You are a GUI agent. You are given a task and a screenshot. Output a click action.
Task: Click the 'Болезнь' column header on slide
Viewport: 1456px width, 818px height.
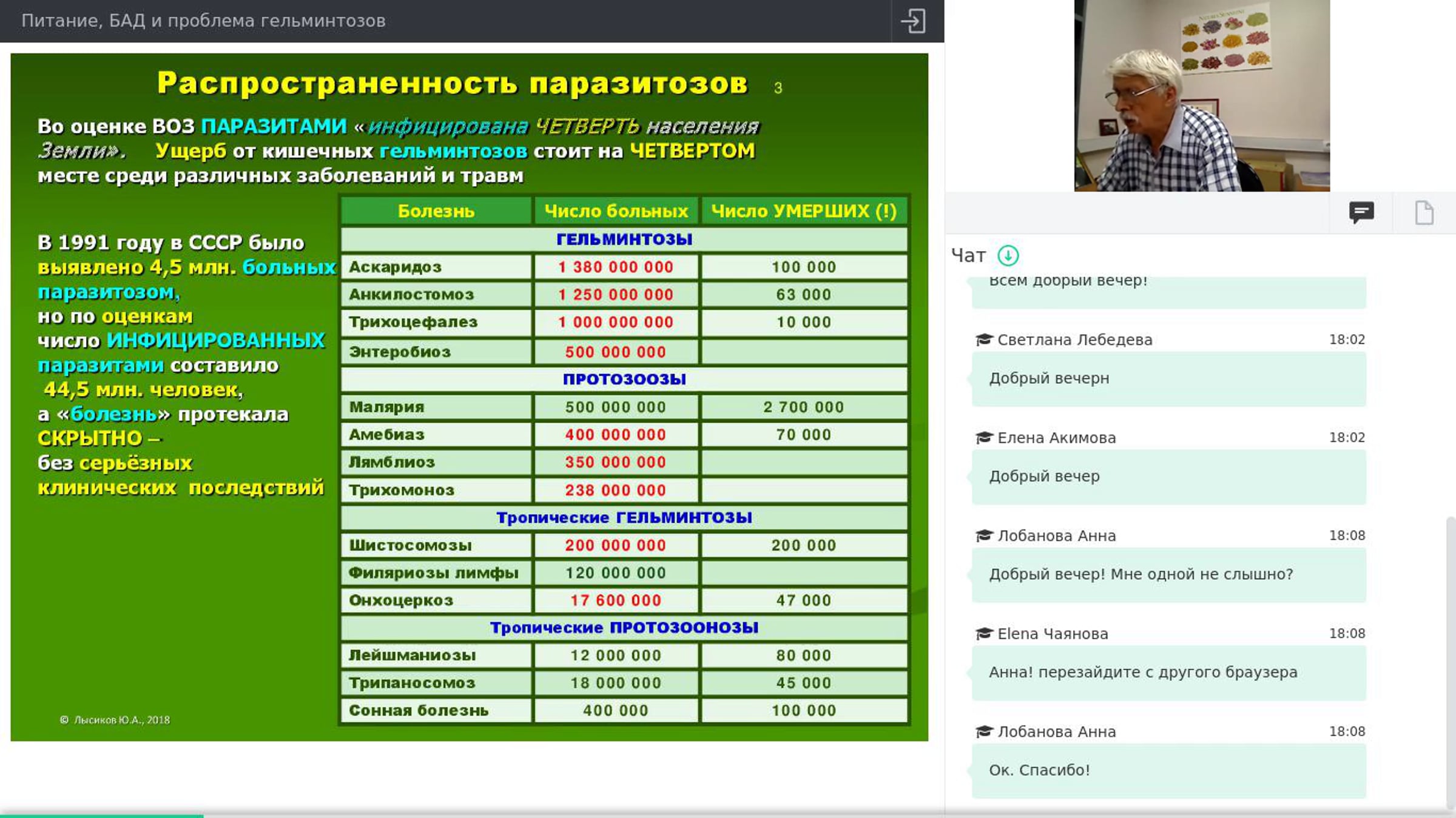tap(436, 211)
